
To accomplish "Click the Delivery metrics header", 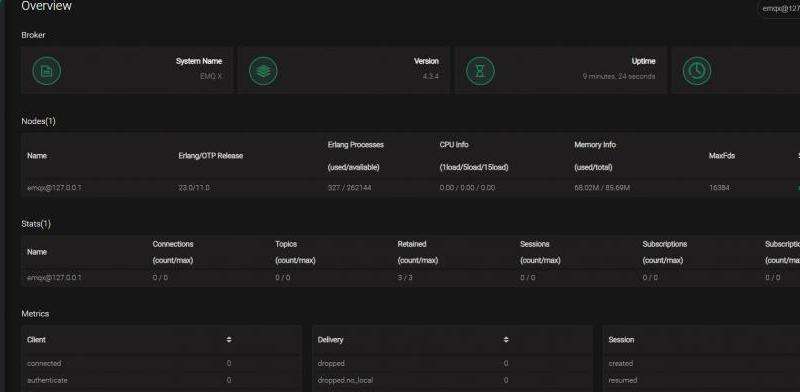I will pos(331,339).
